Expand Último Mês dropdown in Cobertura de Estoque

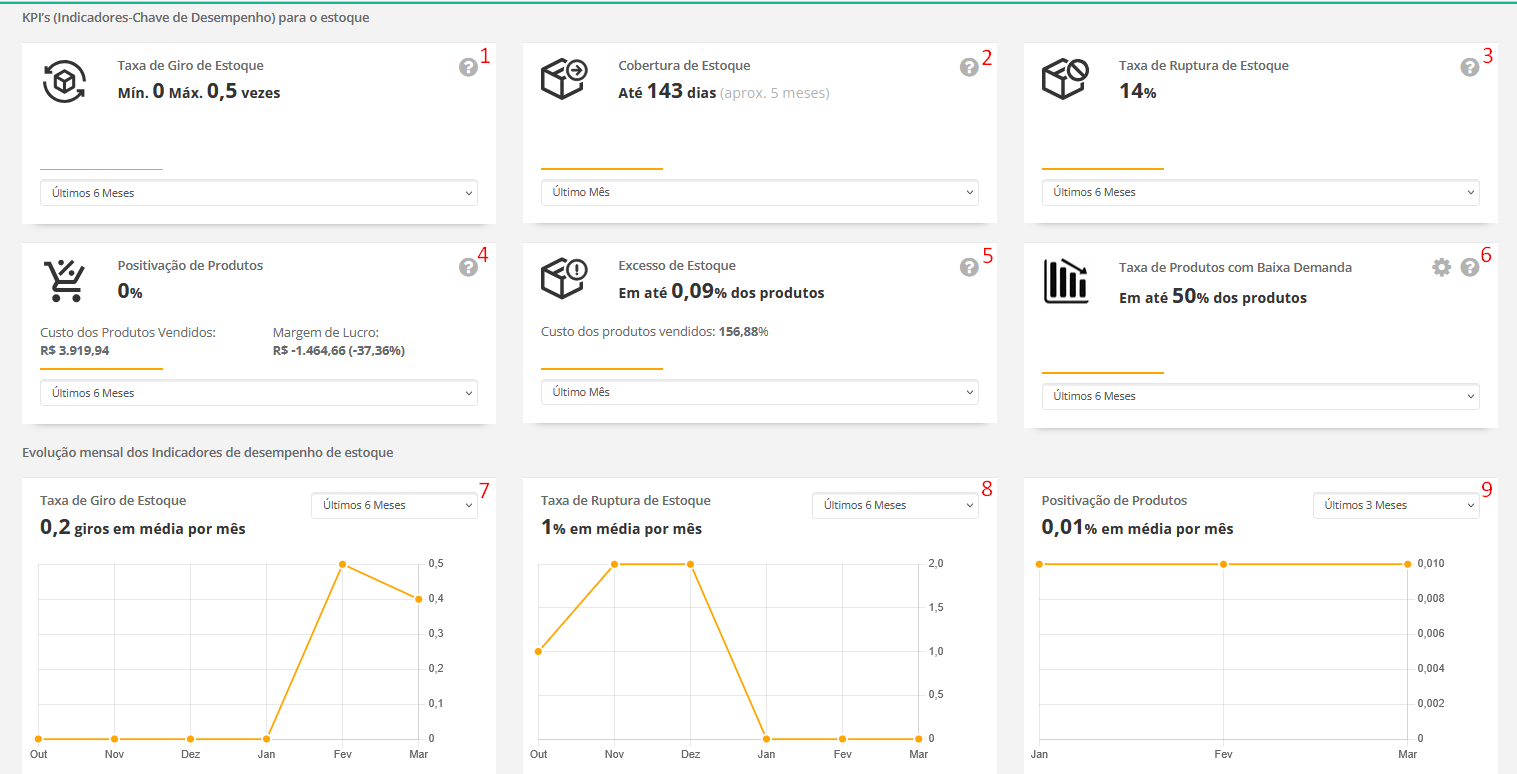point(759,192)
